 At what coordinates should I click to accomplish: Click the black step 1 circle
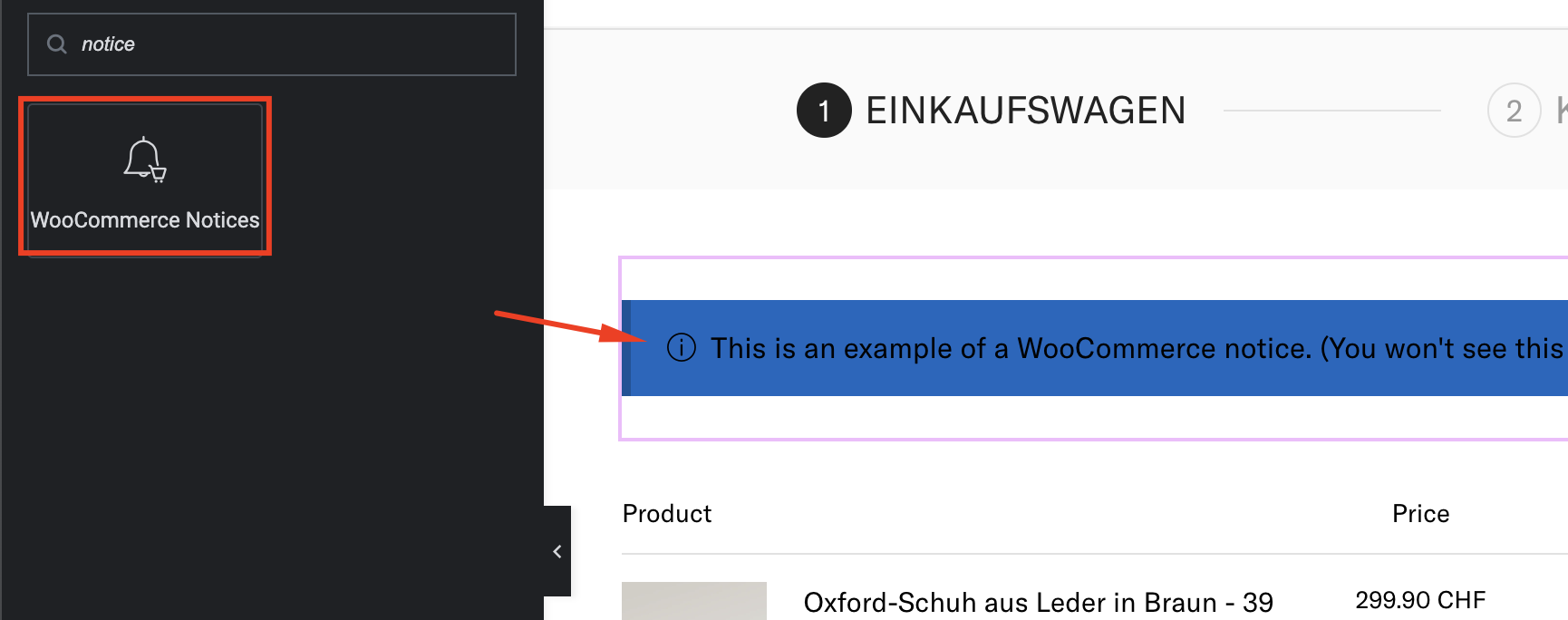point(824,111)
